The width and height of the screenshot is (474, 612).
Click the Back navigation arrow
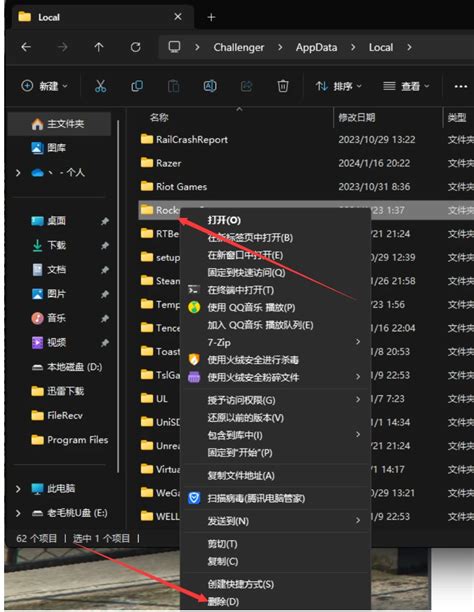[26, 47]
